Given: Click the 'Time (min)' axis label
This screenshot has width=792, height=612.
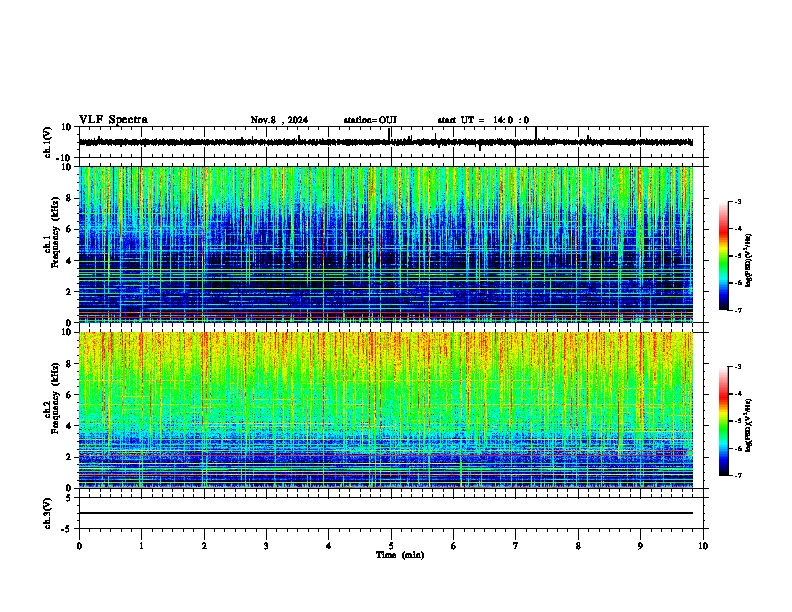Looking at the screenshot, I should pos(400,555).
